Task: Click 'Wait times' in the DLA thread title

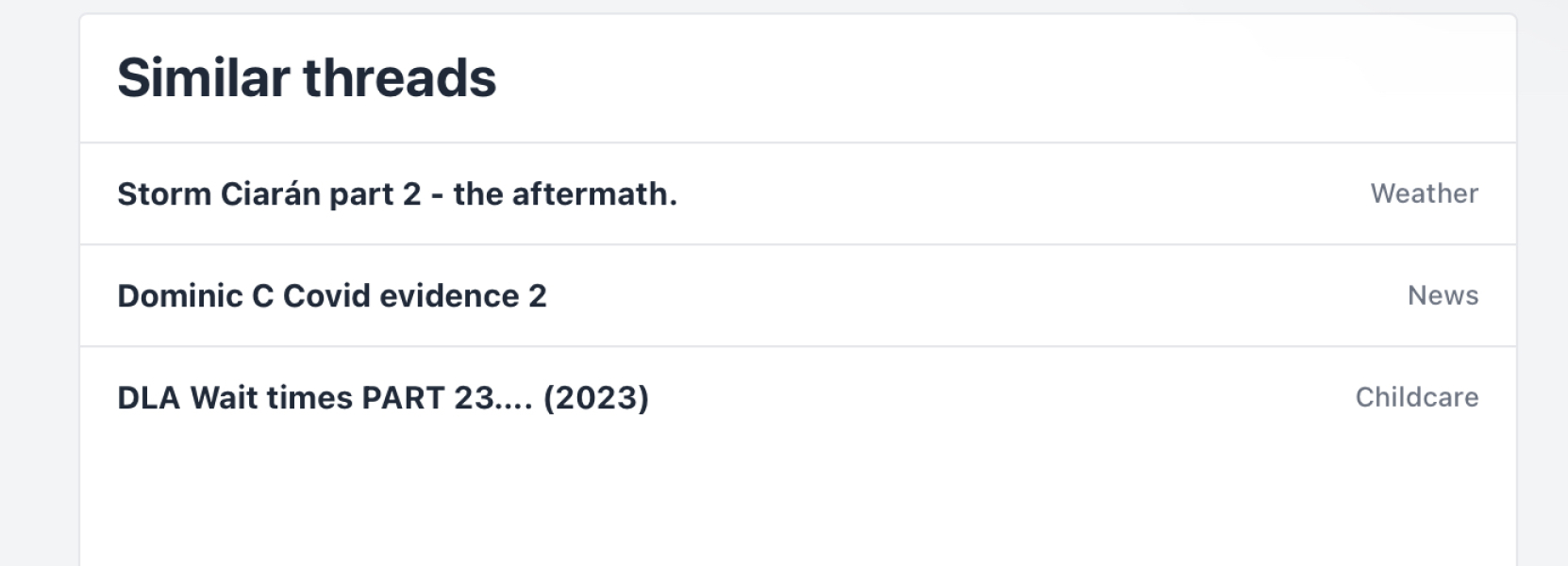Action: [x=271, y=398]
